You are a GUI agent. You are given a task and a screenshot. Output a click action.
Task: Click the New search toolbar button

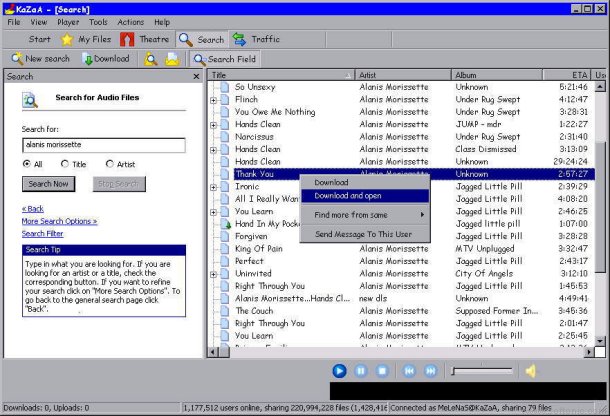pyautogui.click(x=40, y=59)
